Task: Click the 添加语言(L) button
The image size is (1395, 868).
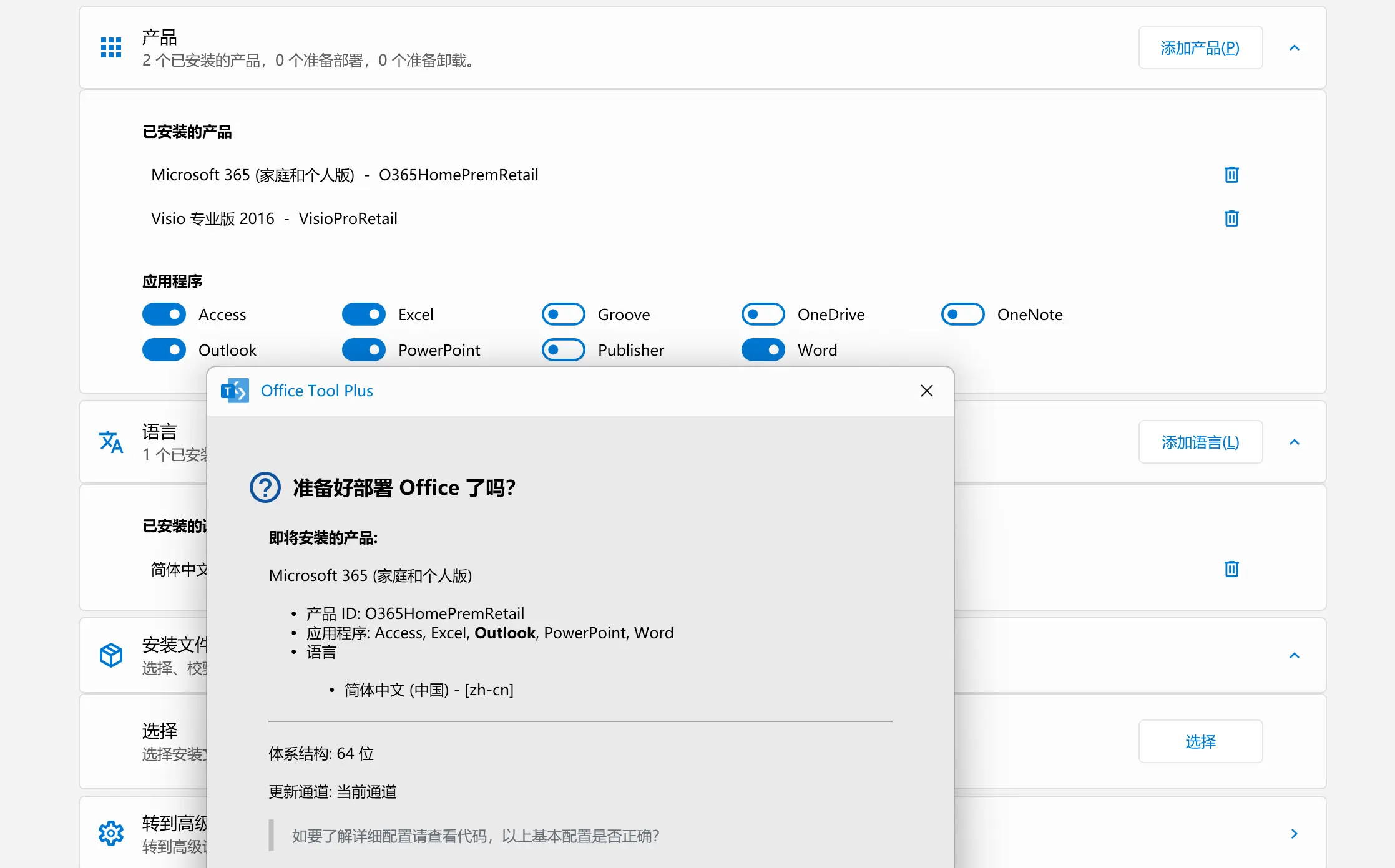Action: (1200, 442)
